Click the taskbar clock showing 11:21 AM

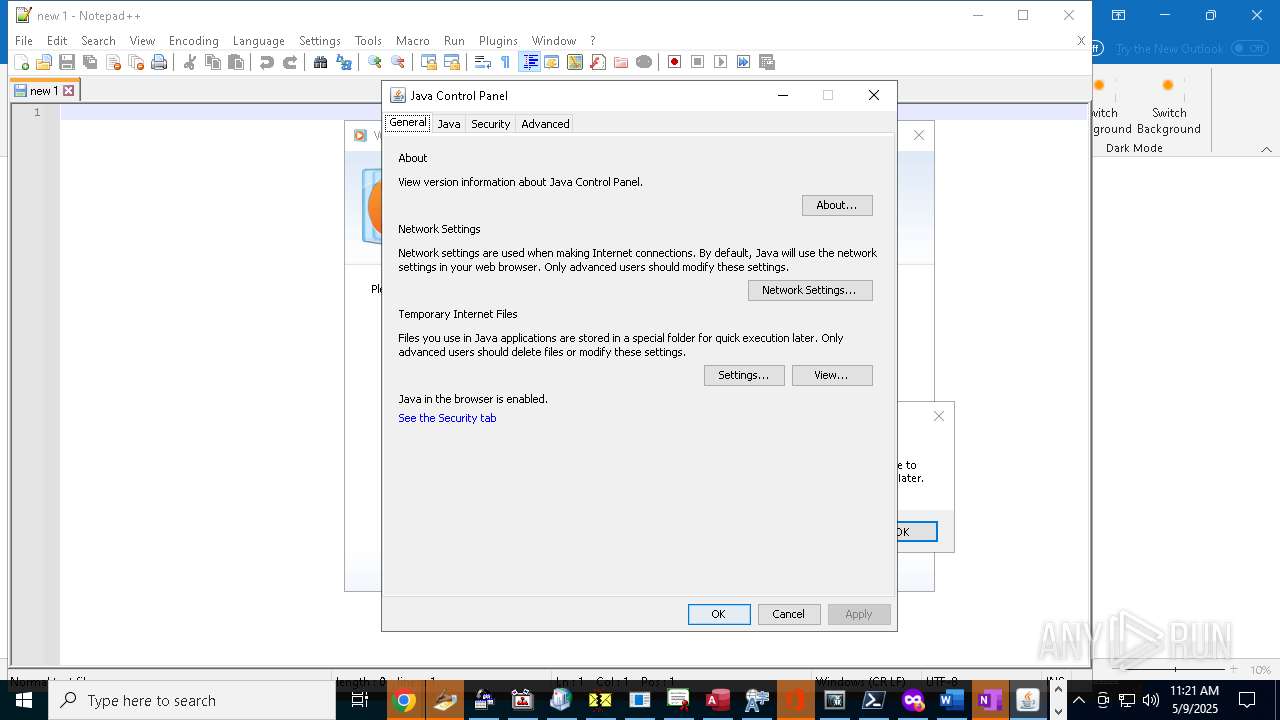tap(1195, 700)
